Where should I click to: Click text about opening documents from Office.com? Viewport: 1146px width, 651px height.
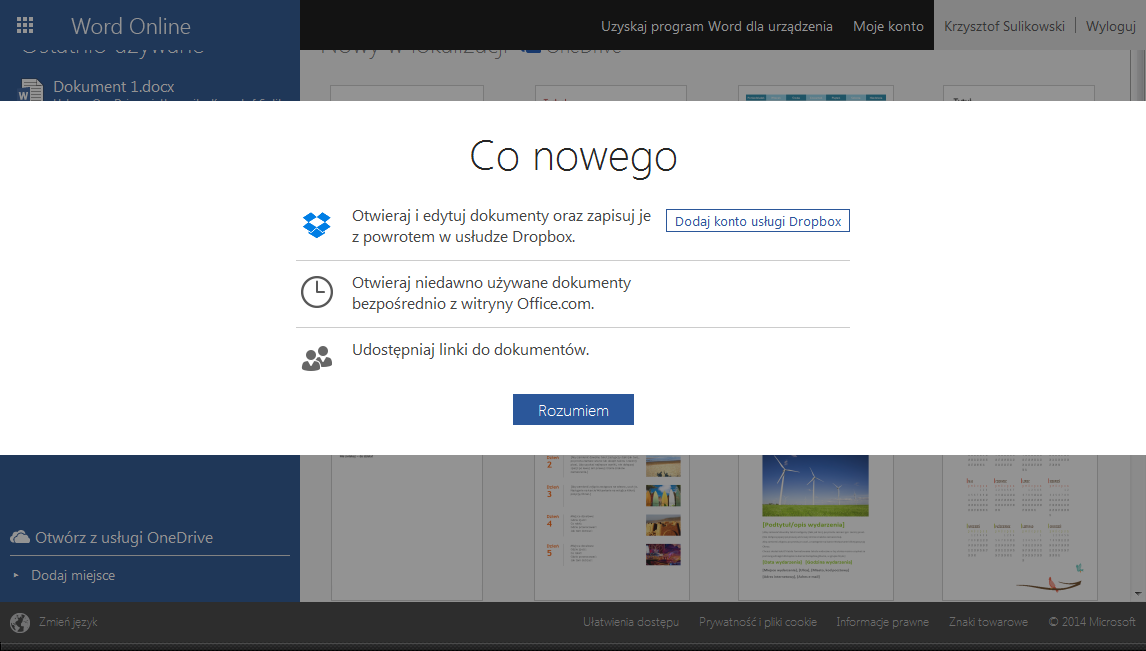491,293
